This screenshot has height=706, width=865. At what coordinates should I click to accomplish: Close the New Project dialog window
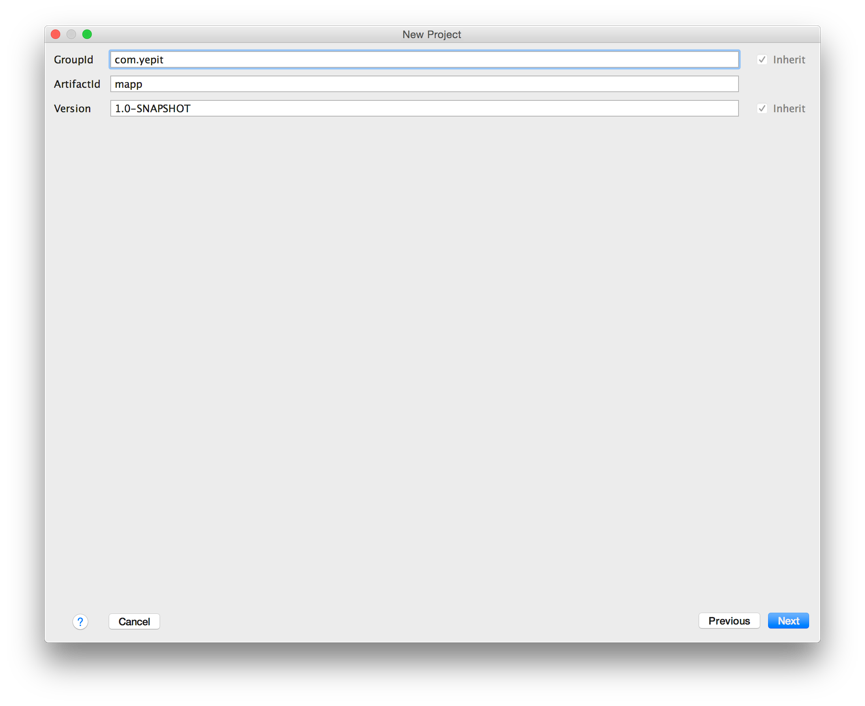pos(56,34)
